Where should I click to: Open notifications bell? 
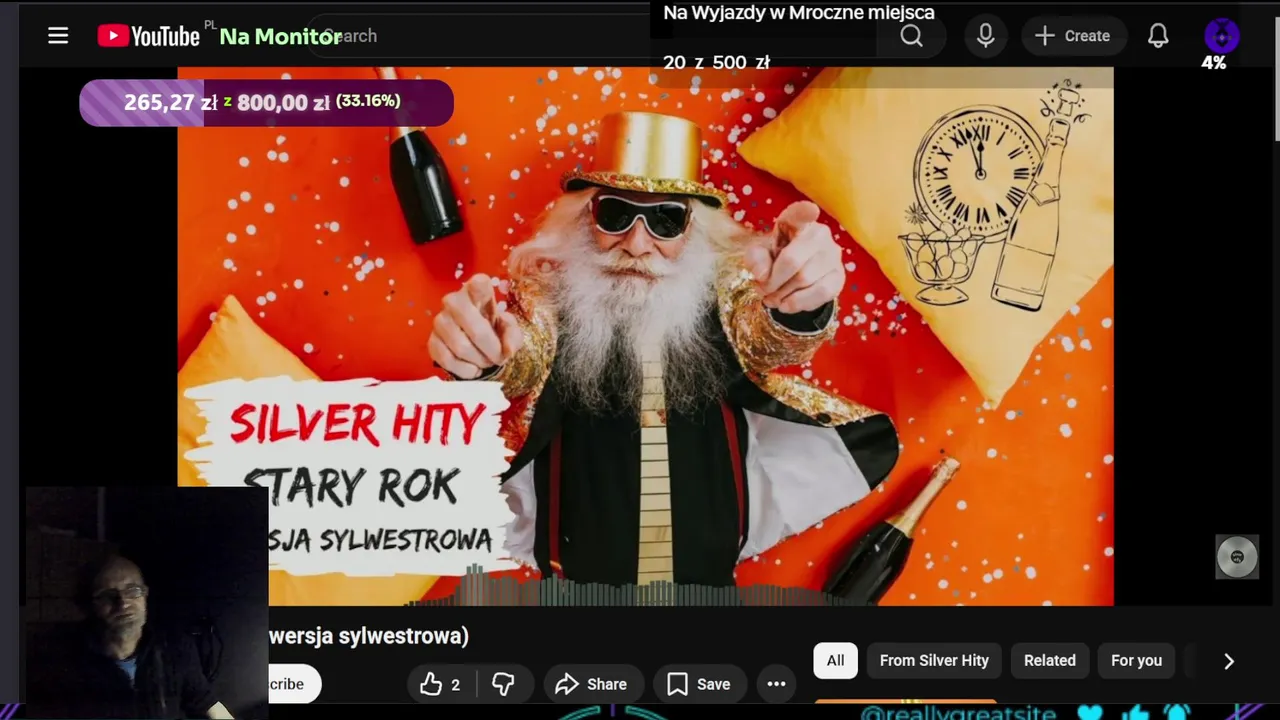pyautogui.click(x=1158, y=36)
